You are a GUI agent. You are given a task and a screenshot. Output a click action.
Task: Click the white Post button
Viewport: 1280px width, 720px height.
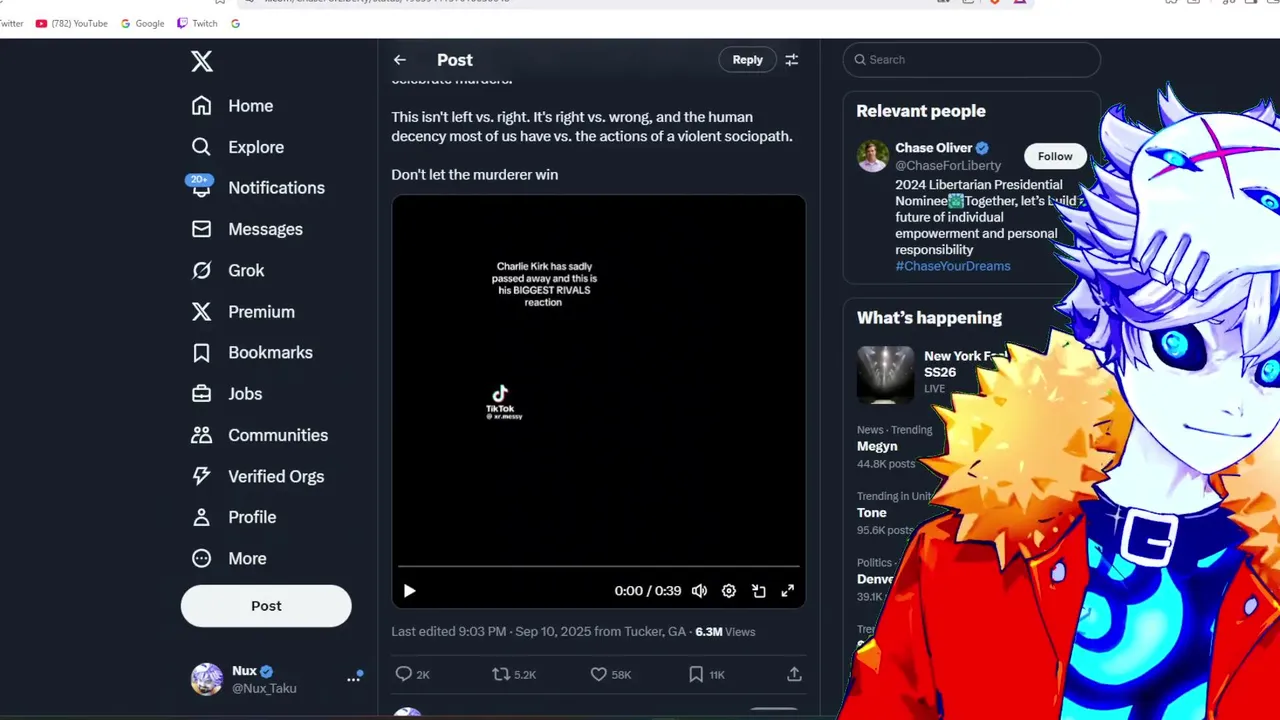click(x=266, y=606)
